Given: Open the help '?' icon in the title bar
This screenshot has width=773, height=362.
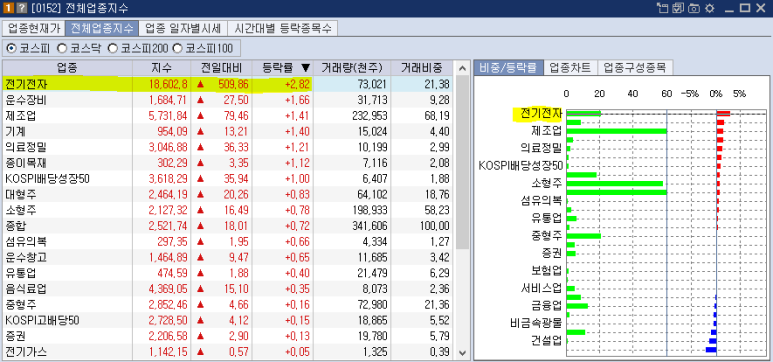Looking at the screenshot, I should click(x=21, y=8).
